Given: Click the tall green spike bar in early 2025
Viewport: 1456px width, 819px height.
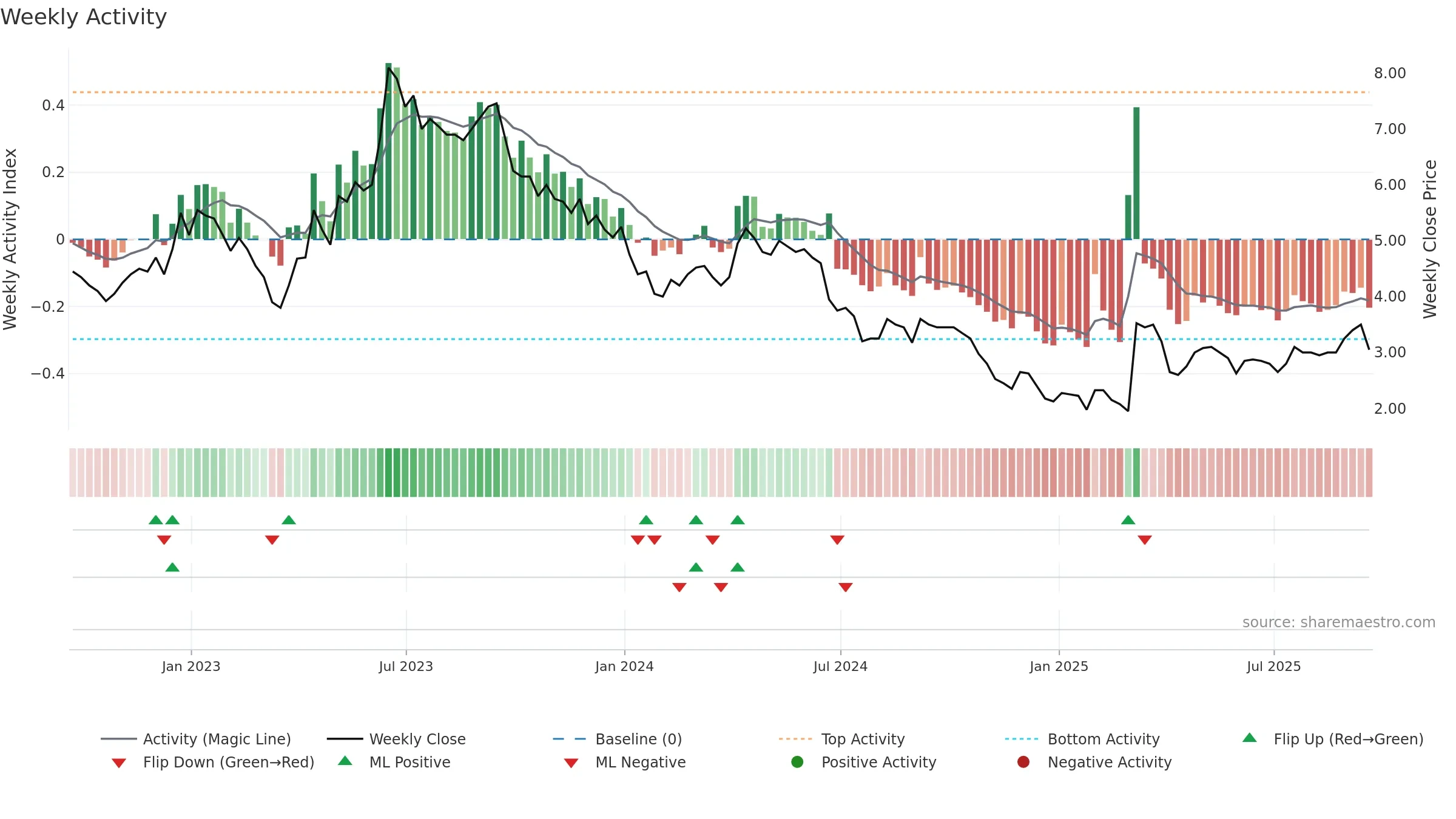Looking at the screenshot, I should click(1136, 173).
